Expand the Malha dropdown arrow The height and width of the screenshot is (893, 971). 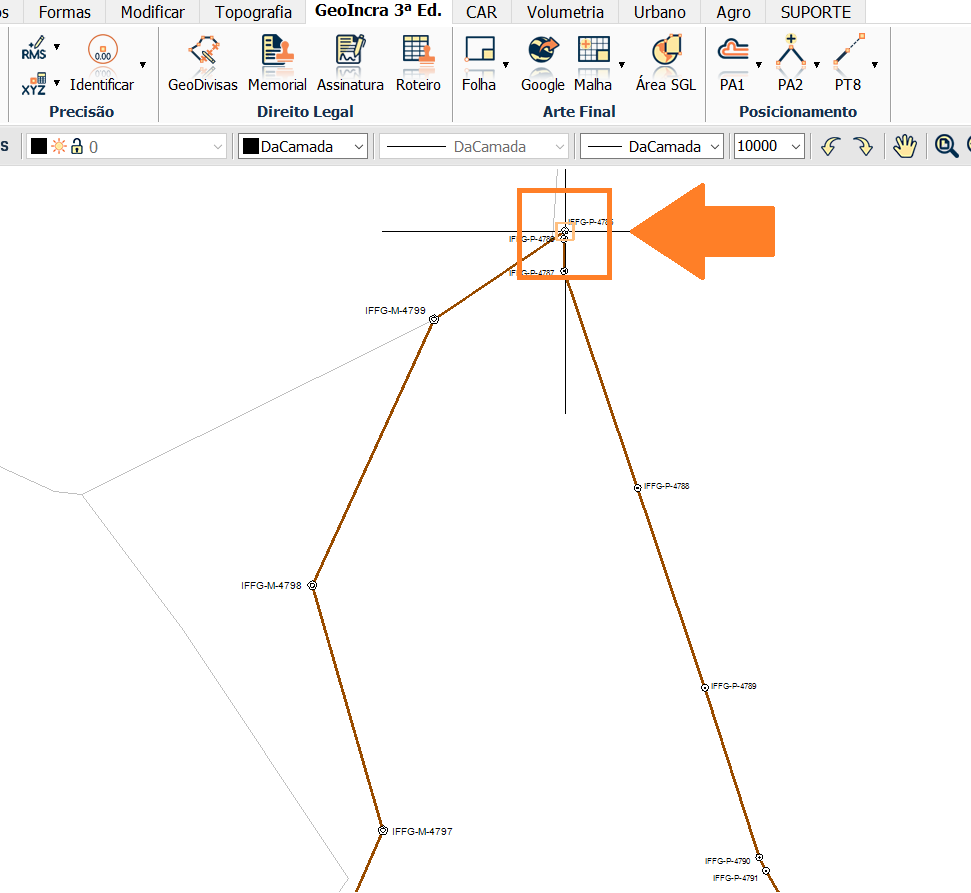pyautogui.click(x=622, y=65)
